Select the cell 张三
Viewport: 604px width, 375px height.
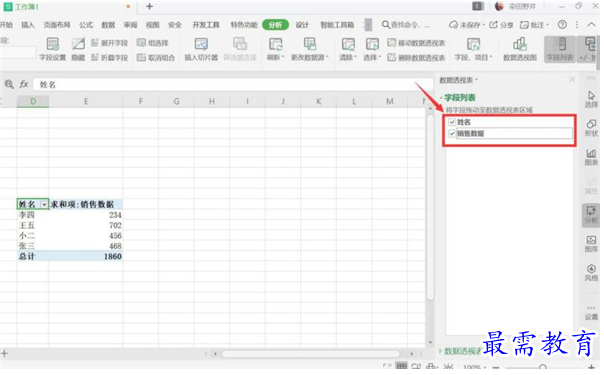pyautogui.click(x=33, y=246)
